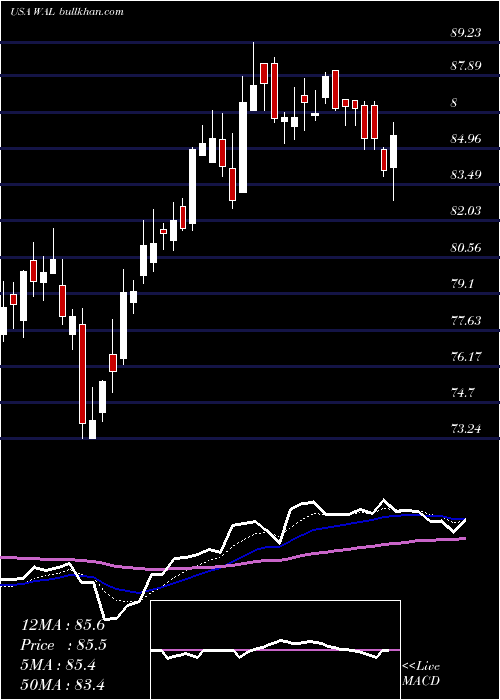Click the 74.7 price axis label
500x700 pixels.
(x=462, y=393)
